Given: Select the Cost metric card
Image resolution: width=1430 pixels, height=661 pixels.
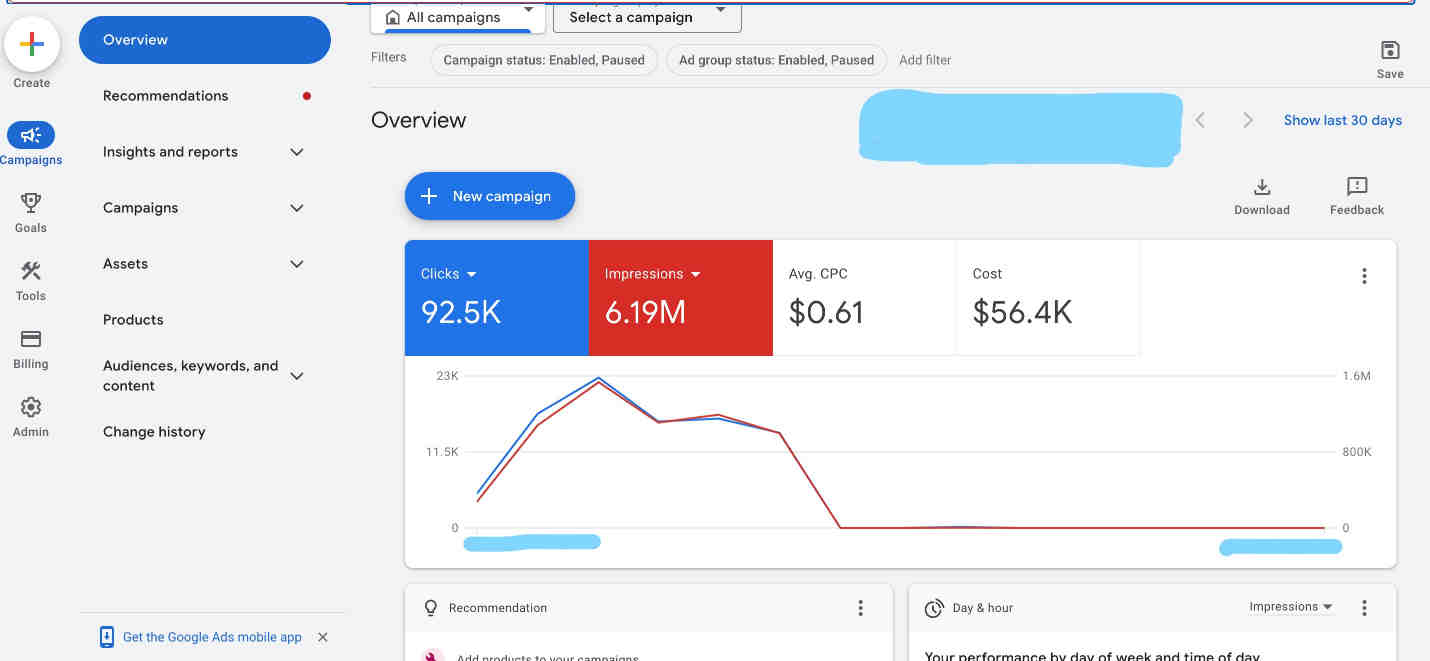Looking at the screenshot, I should click(1048, 298).
